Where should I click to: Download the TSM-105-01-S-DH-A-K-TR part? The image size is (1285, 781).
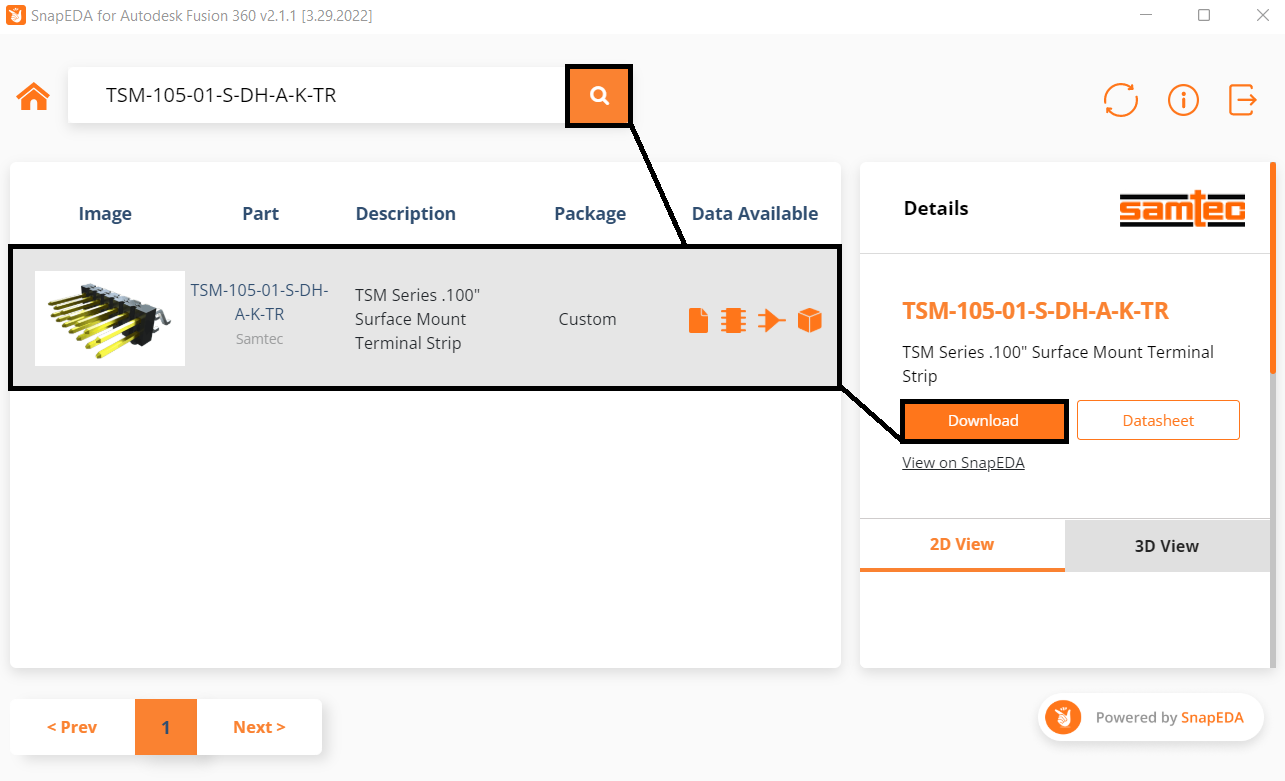(984, 420)
